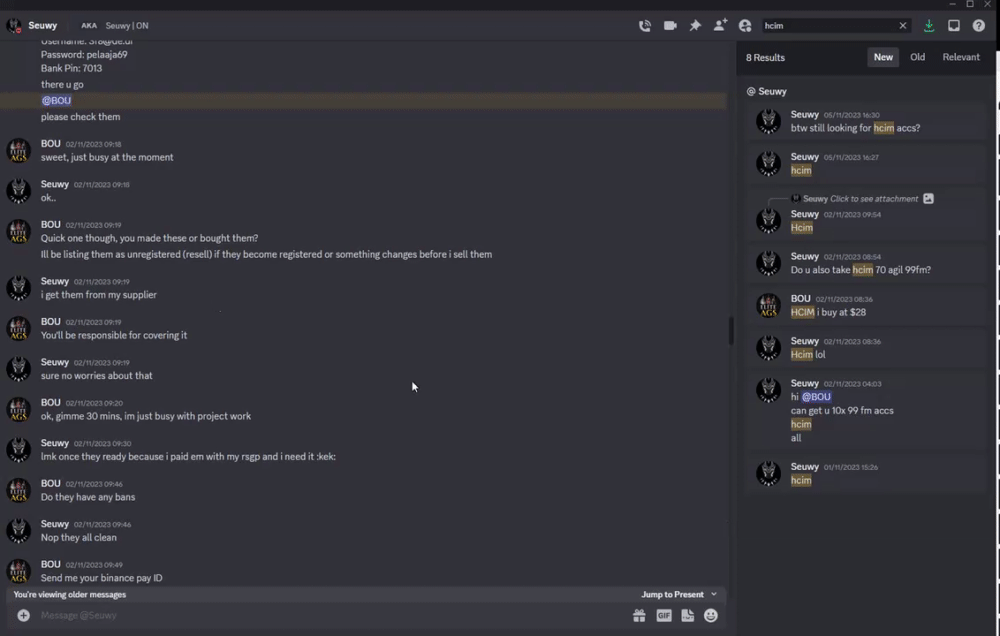The width and height of the screenshot is (1000, 636).
Task: Click BOU avatar beside 'sweet, just busy' message
Action: coord(18,151)
